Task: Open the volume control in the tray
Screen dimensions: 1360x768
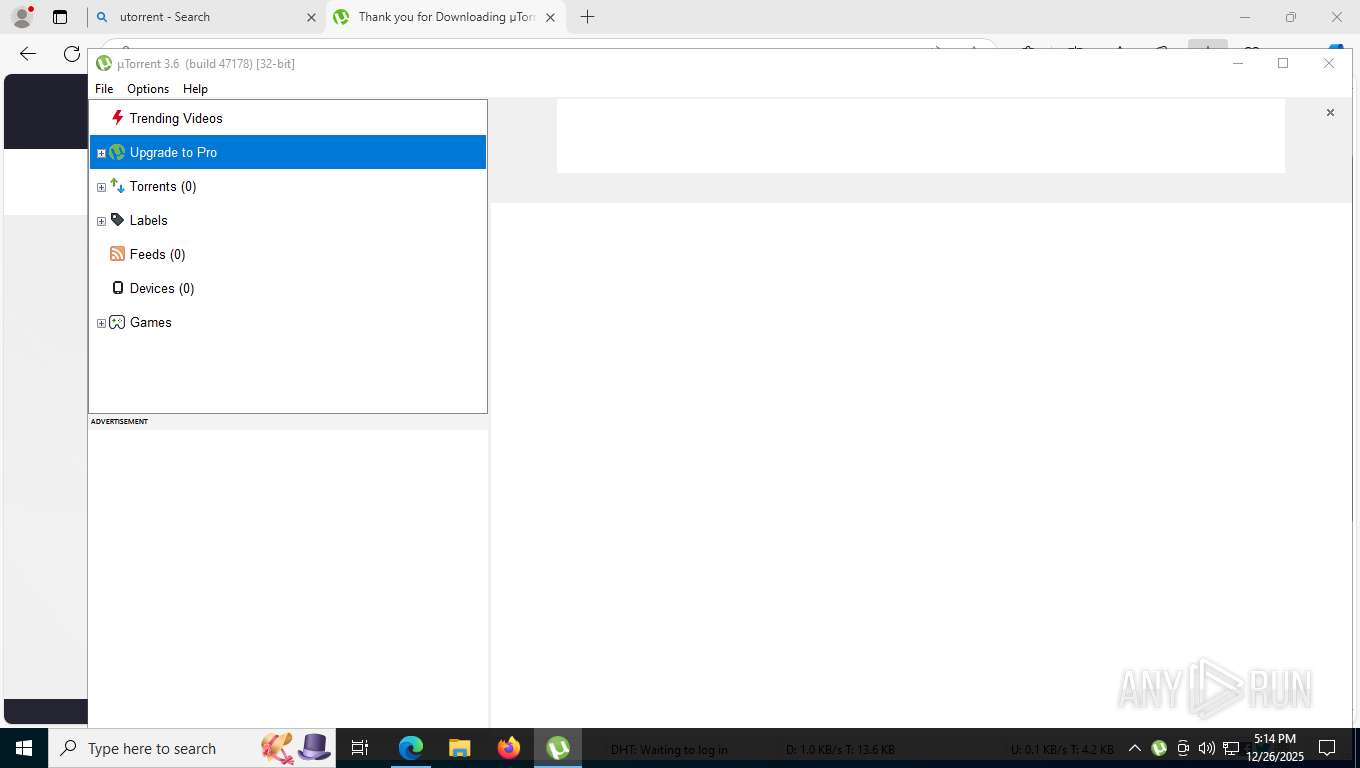Action: pos(1207,748)
